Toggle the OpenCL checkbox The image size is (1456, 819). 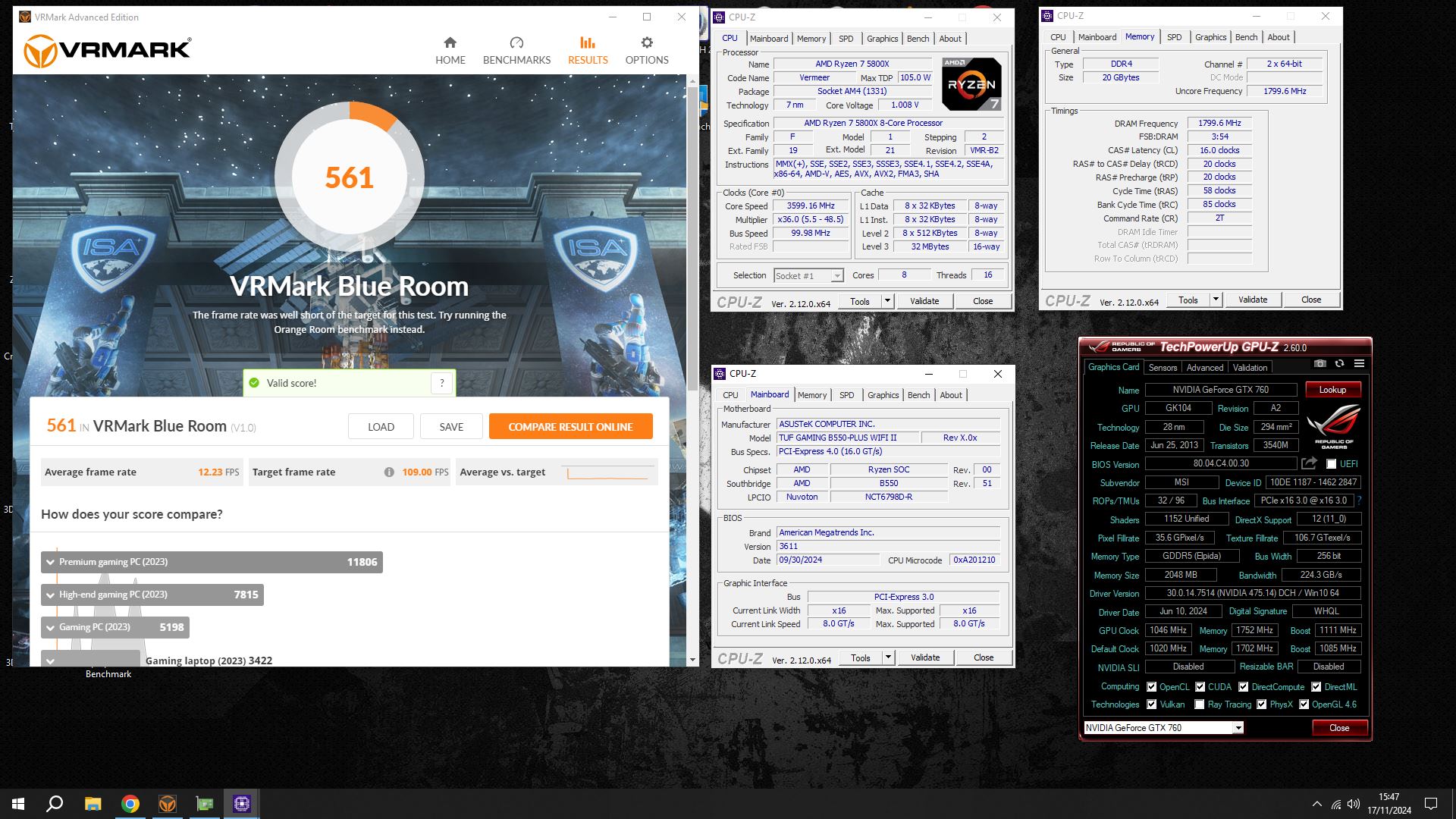coord(1151,687)
